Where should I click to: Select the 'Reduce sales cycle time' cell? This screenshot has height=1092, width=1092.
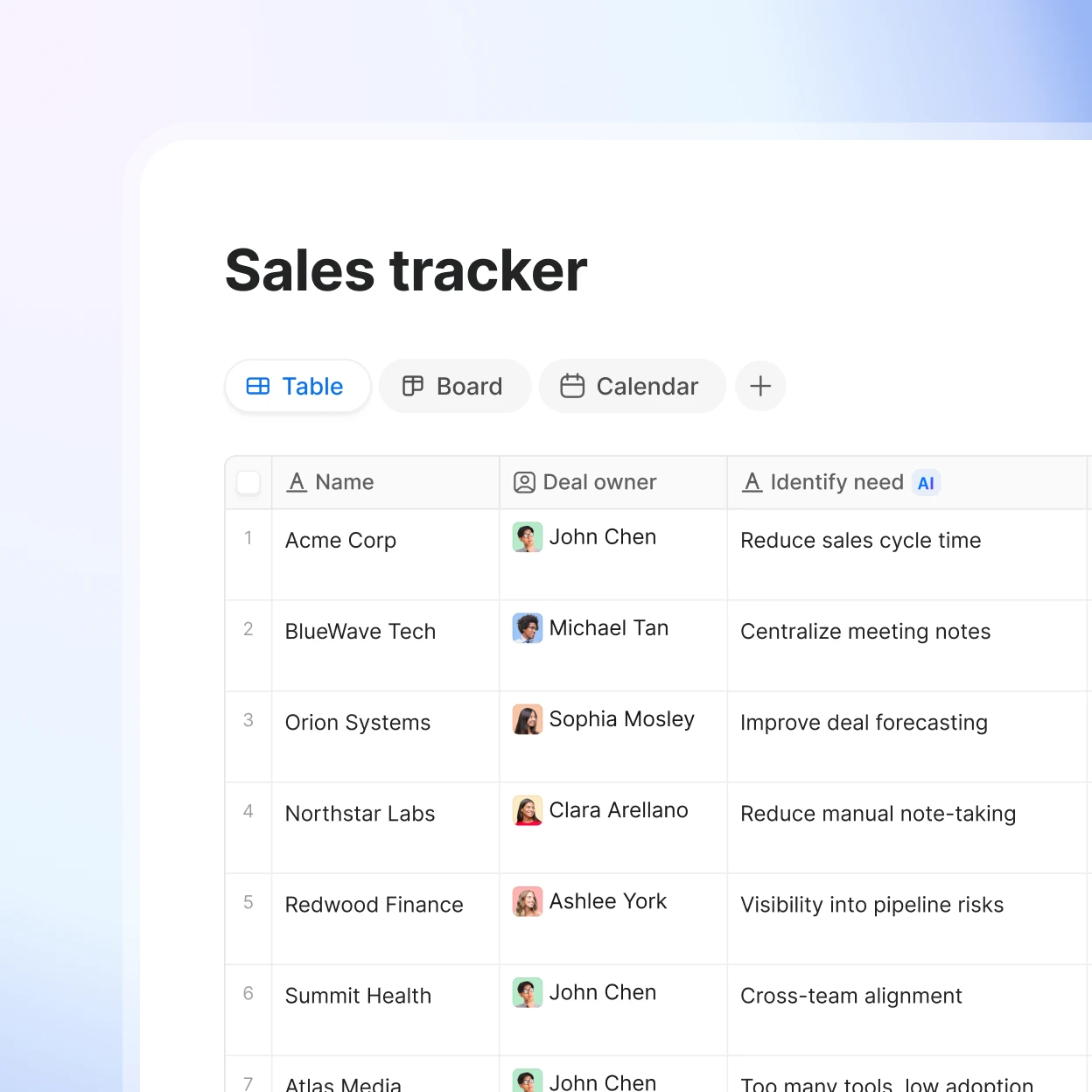[x=906, y=555]
